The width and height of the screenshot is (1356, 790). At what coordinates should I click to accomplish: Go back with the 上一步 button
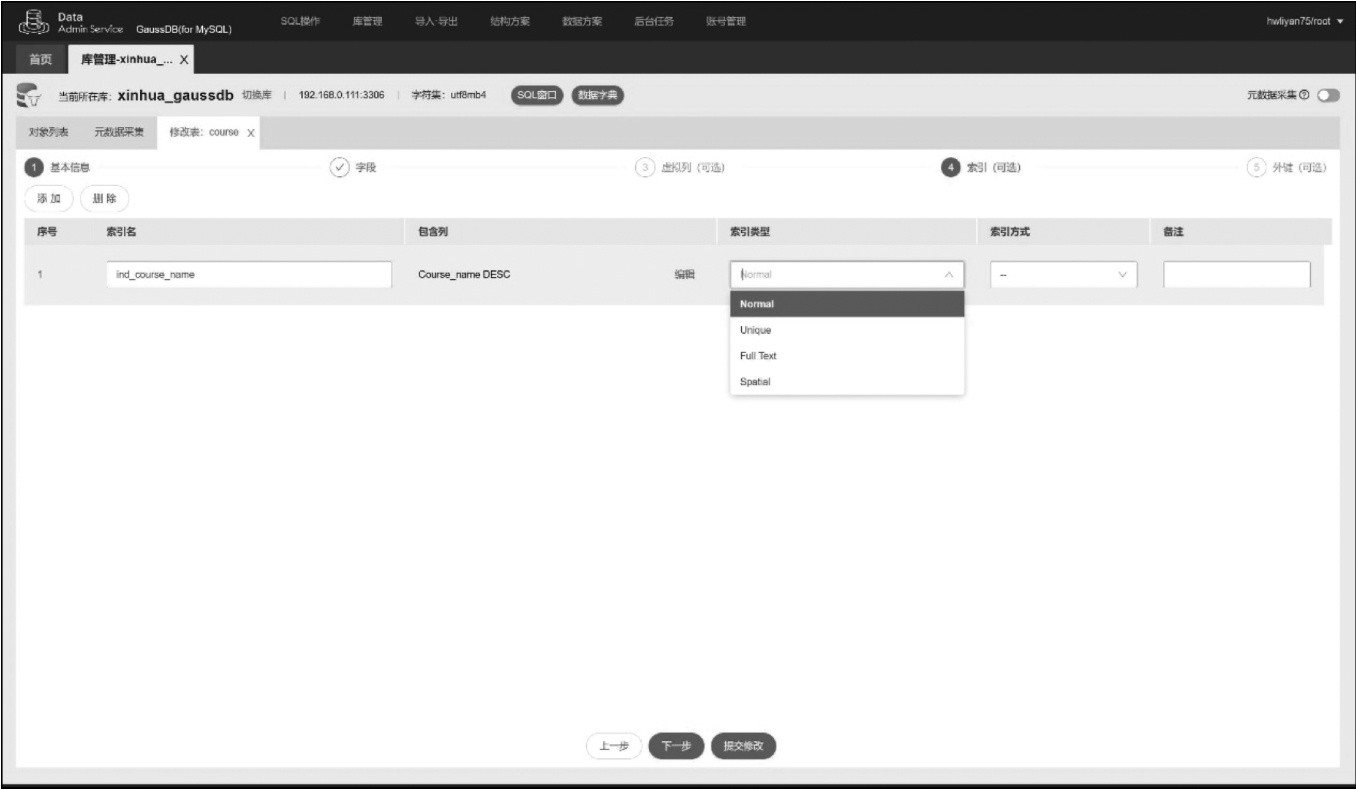tap(614, 746)
